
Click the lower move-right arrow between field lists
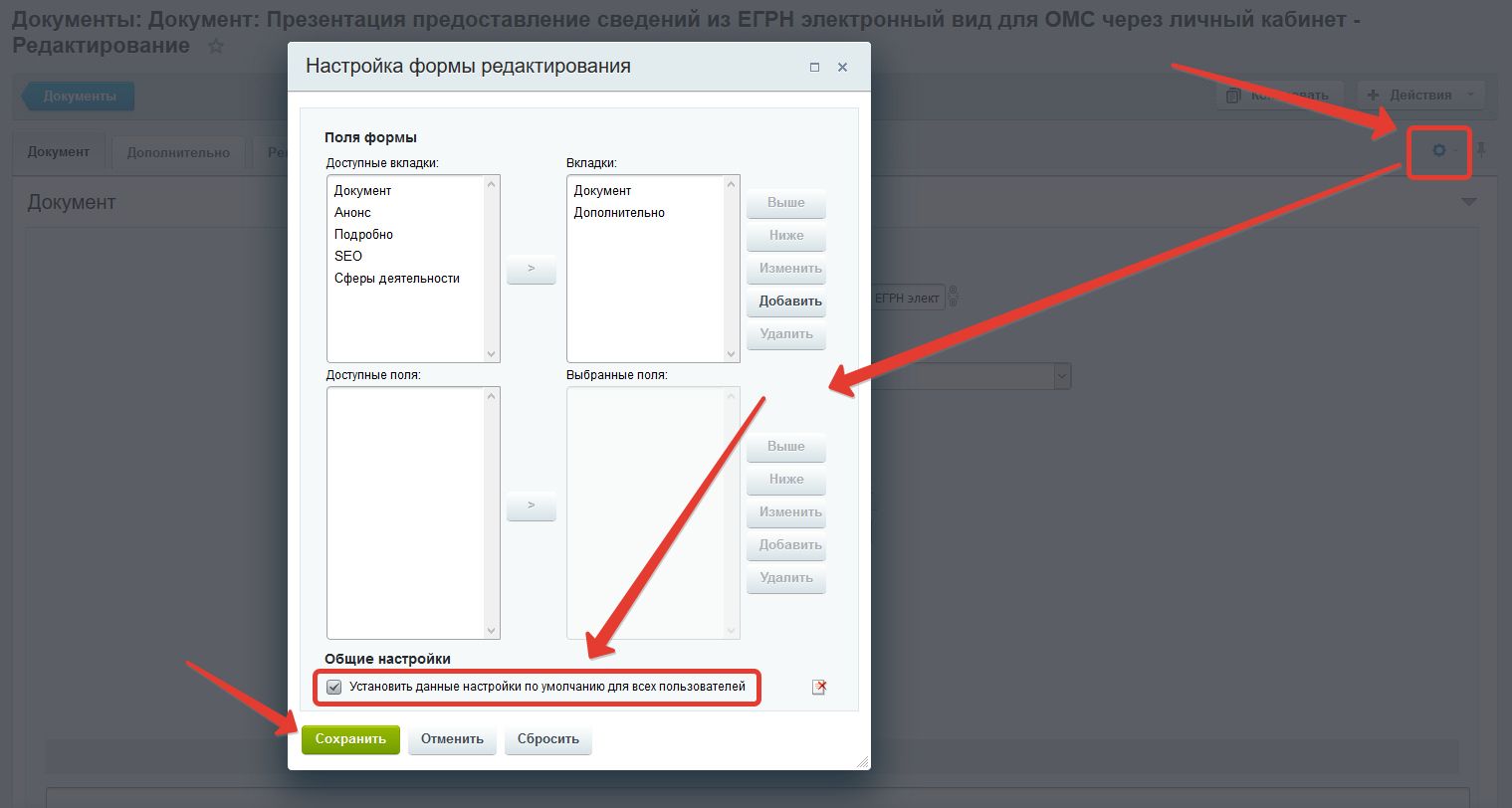pos(531,506)
